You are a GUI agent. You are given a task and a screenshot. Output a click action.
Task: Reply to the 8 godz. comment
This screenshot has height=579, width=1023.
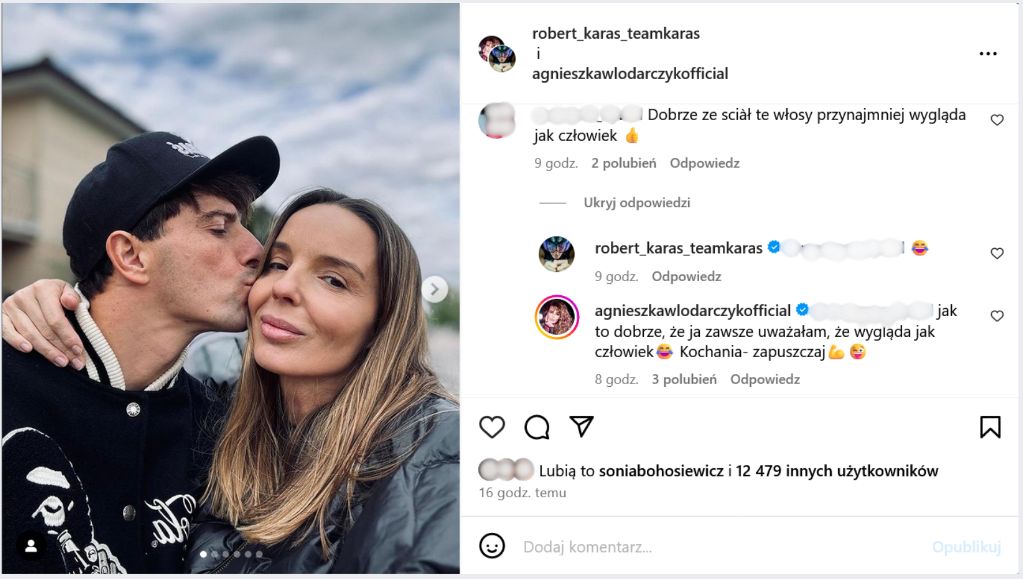pos(765,380)
